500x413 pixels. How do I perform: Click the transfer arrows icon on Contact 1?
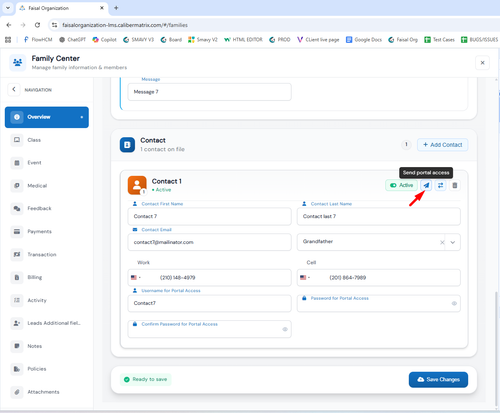[441, 185]
